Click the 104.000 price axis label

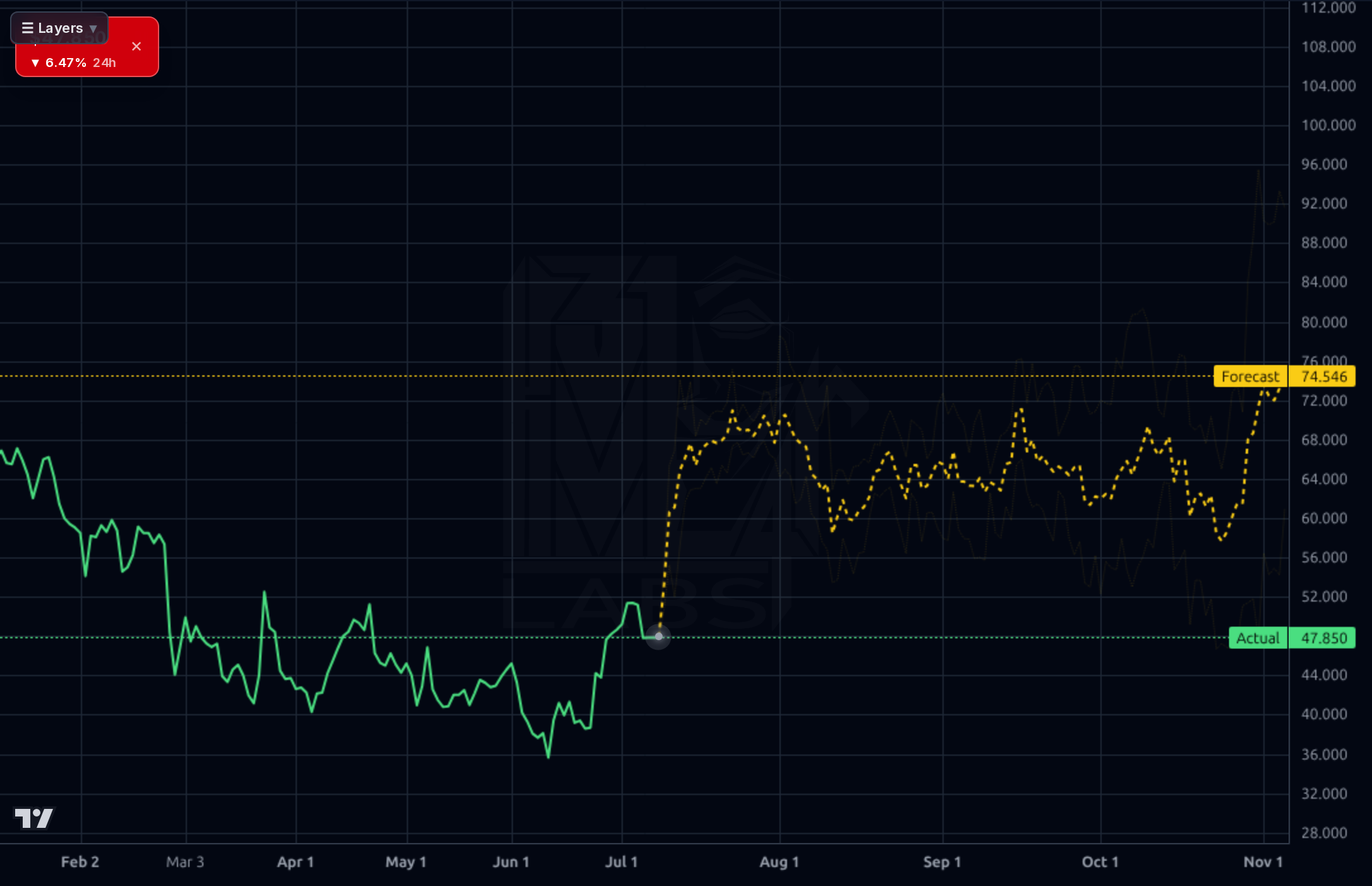1328,86
